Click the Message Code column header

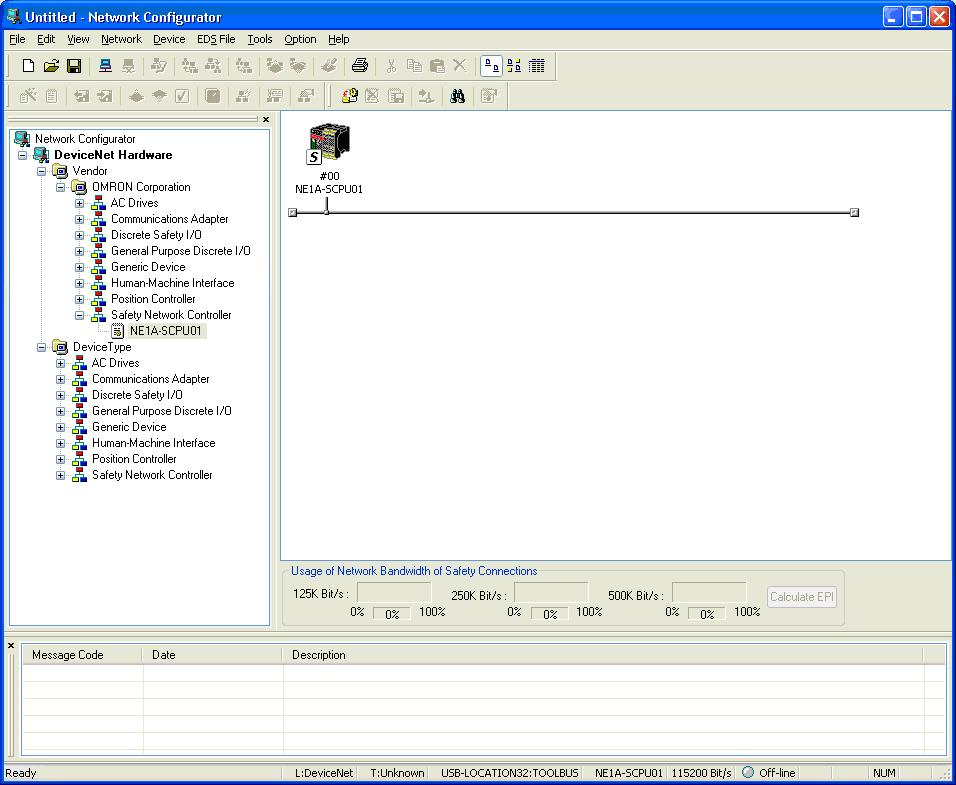[82, 655]
